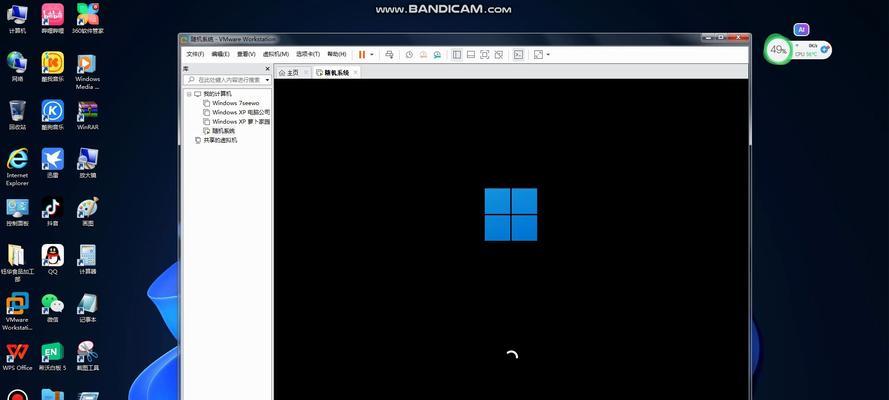The width and height of the screenshot is (889, 400).
Task: Click the 49% memory accelerator ball
Action: click(778, 50)
